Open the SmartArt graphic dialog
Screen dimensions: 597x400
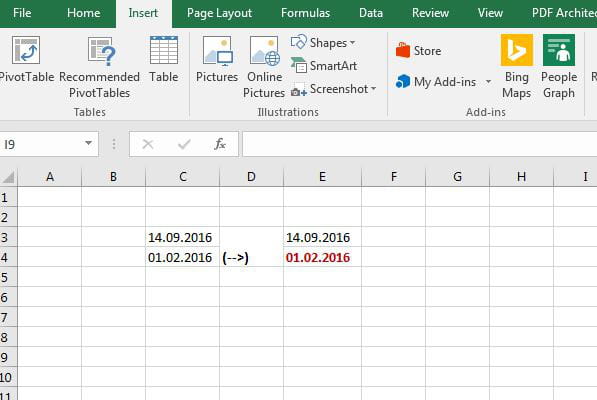click(x=324, y=65)
